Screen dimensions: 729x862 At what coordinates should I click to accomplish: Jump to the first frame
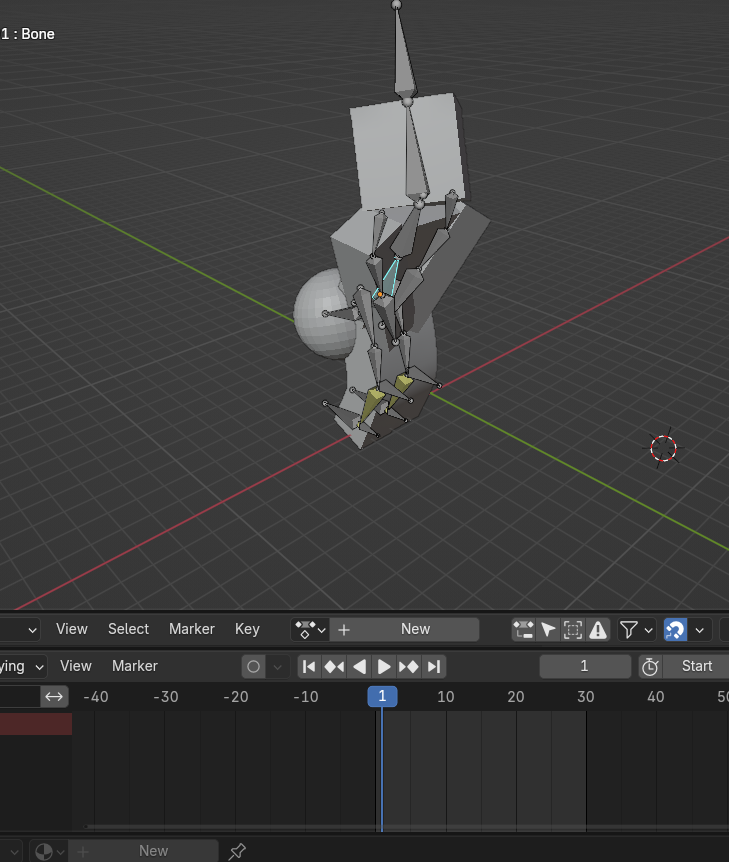pyautogui.click(x=309, y=667)
